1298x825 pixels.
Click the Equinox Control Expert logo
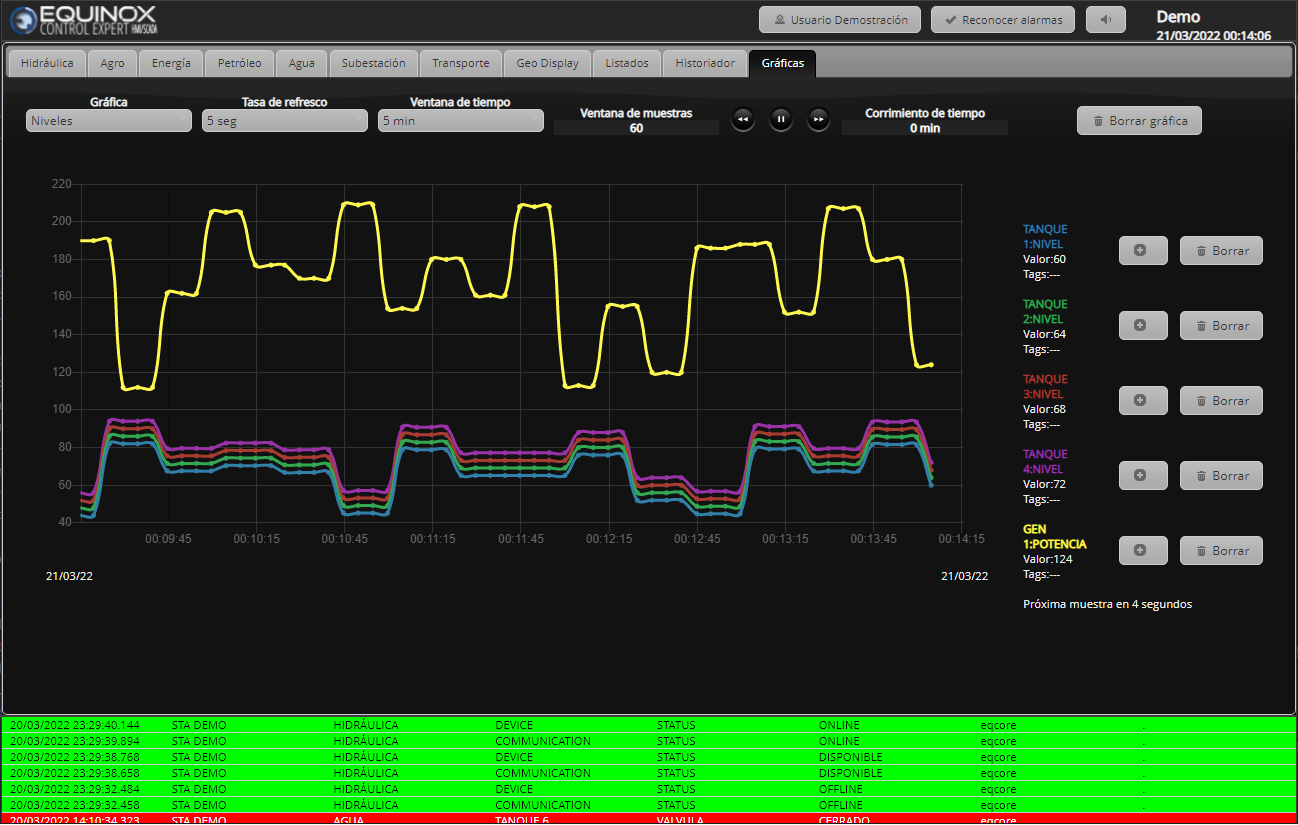(84, 20)
